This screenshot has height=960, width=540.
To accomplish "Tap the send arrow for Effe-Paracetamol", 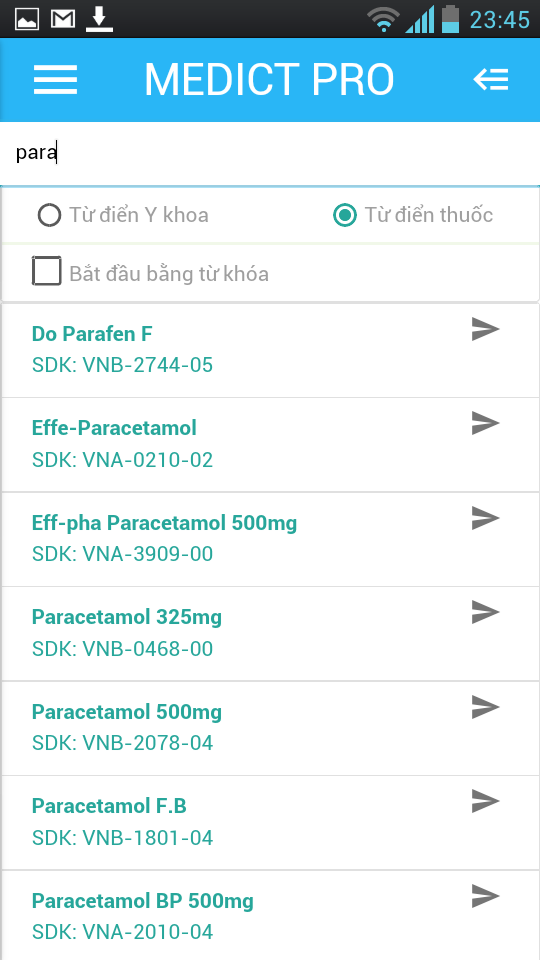I will coord(486,424).
